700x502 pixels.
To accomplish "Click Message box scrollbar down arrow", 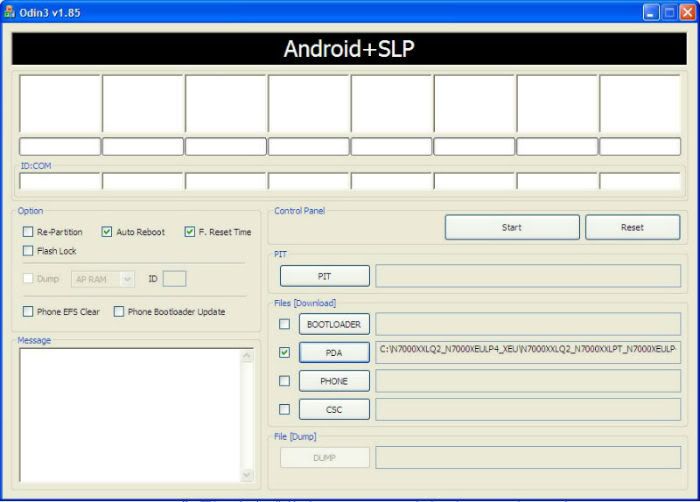I will coord(247,475).
